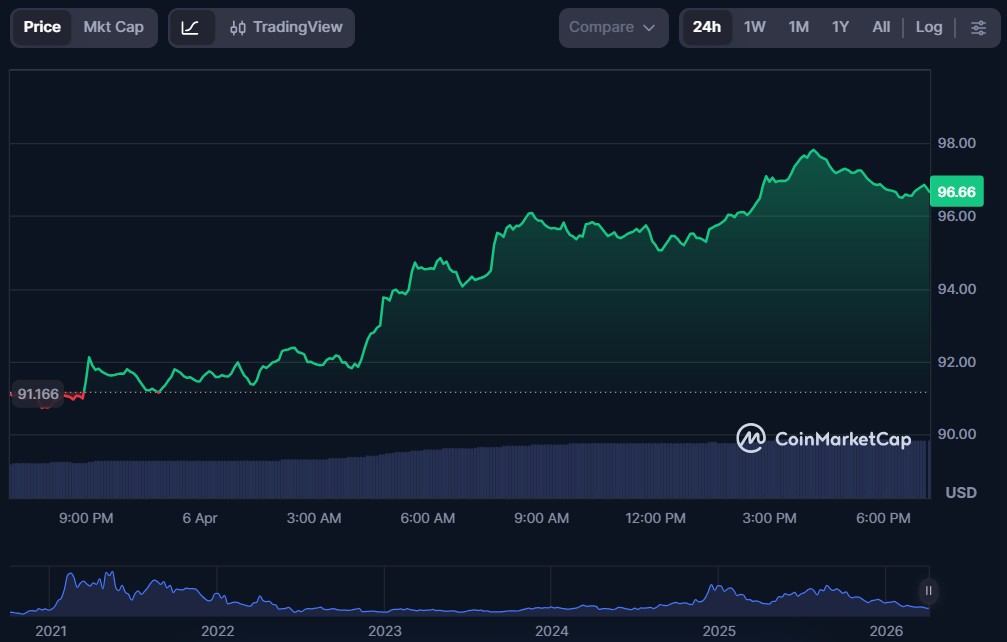Click the chart peak near 98.00
This screenshot has height=642, width=1007.
(815, 151)
